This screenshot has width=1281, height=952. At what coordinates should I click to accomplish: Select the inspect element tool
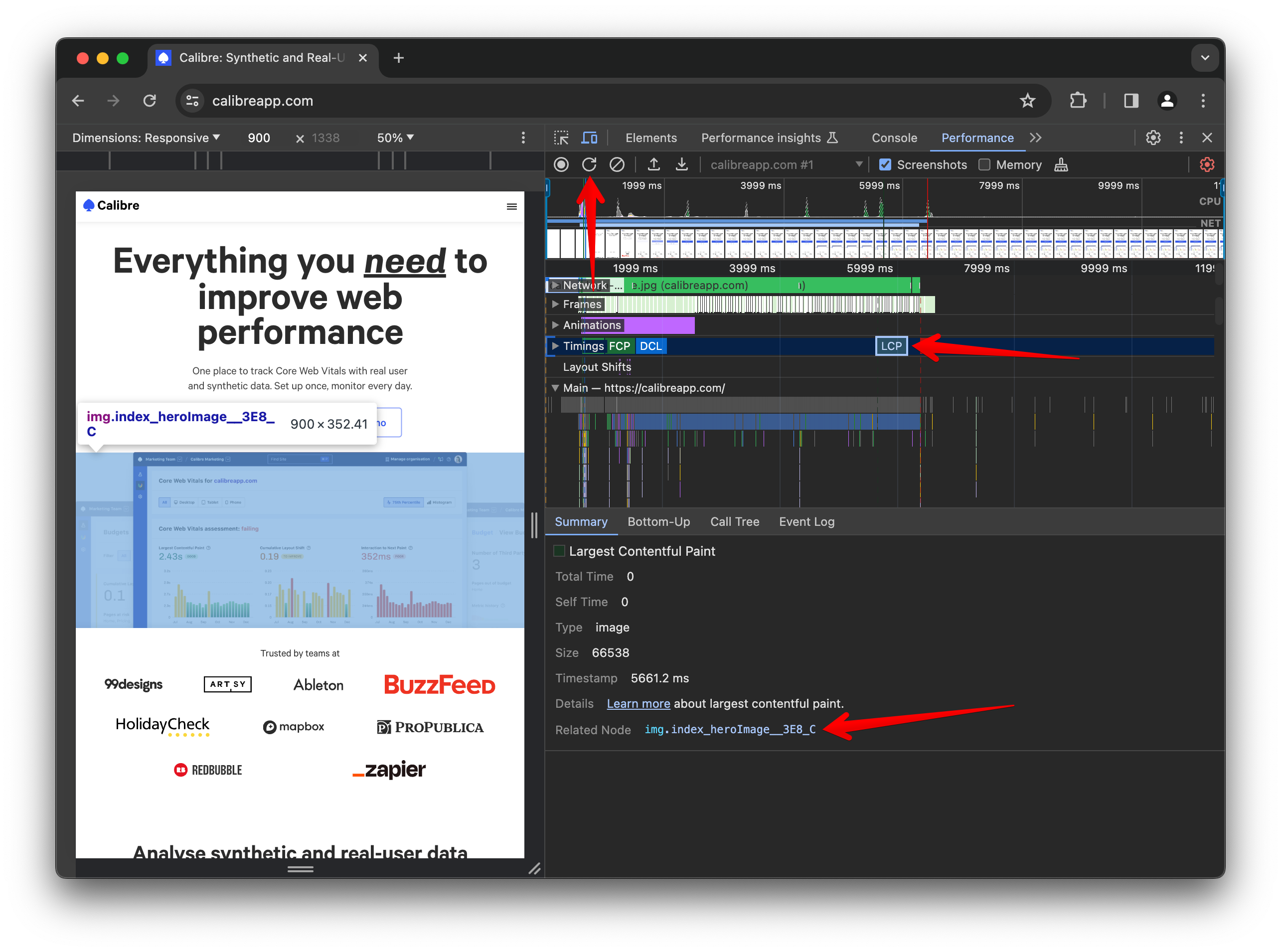point(561,138)
